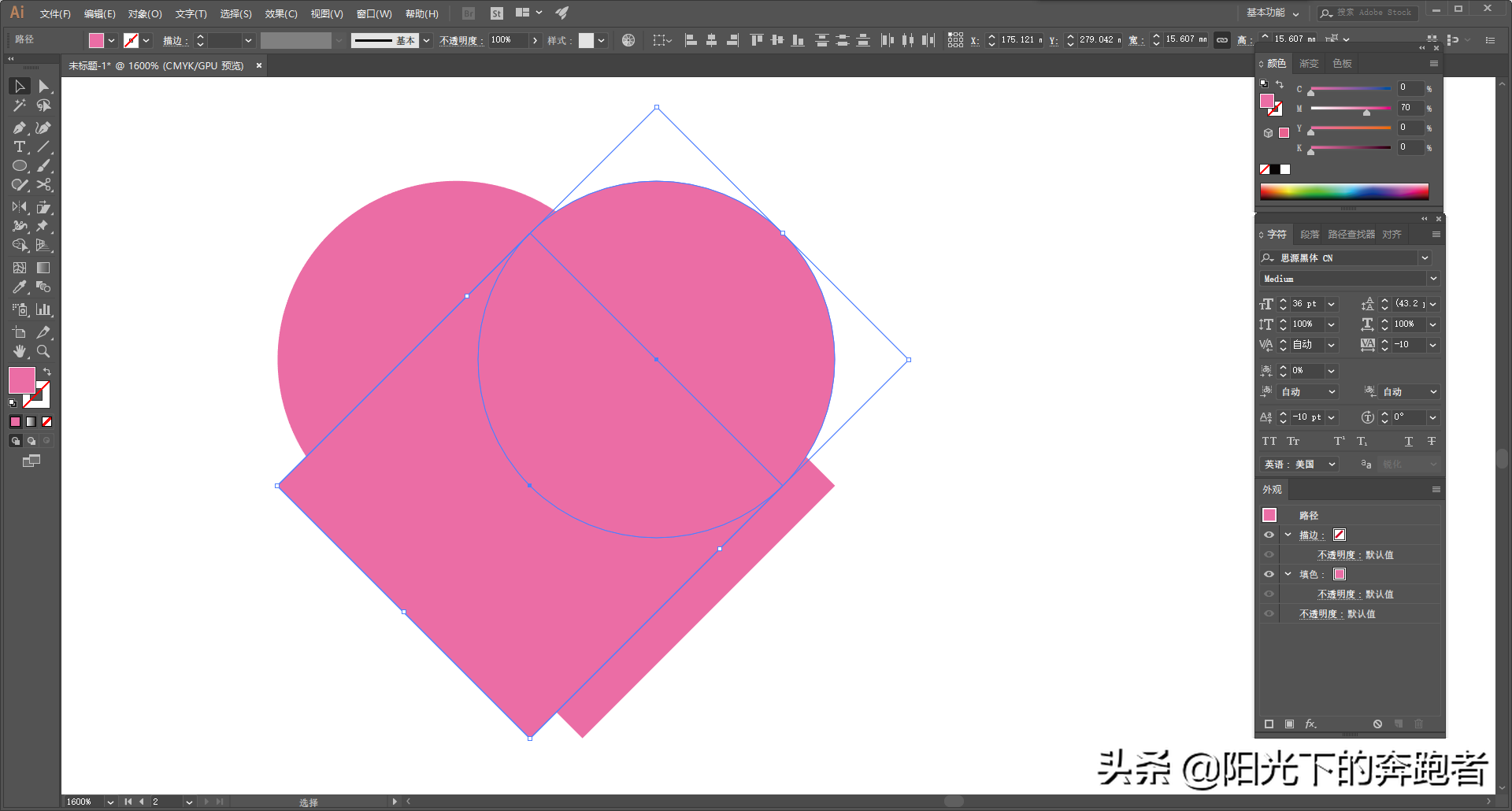Toggle the constrain width and height link
The width and height of the screenshot is (1512, 811).
coord(1221,40)
